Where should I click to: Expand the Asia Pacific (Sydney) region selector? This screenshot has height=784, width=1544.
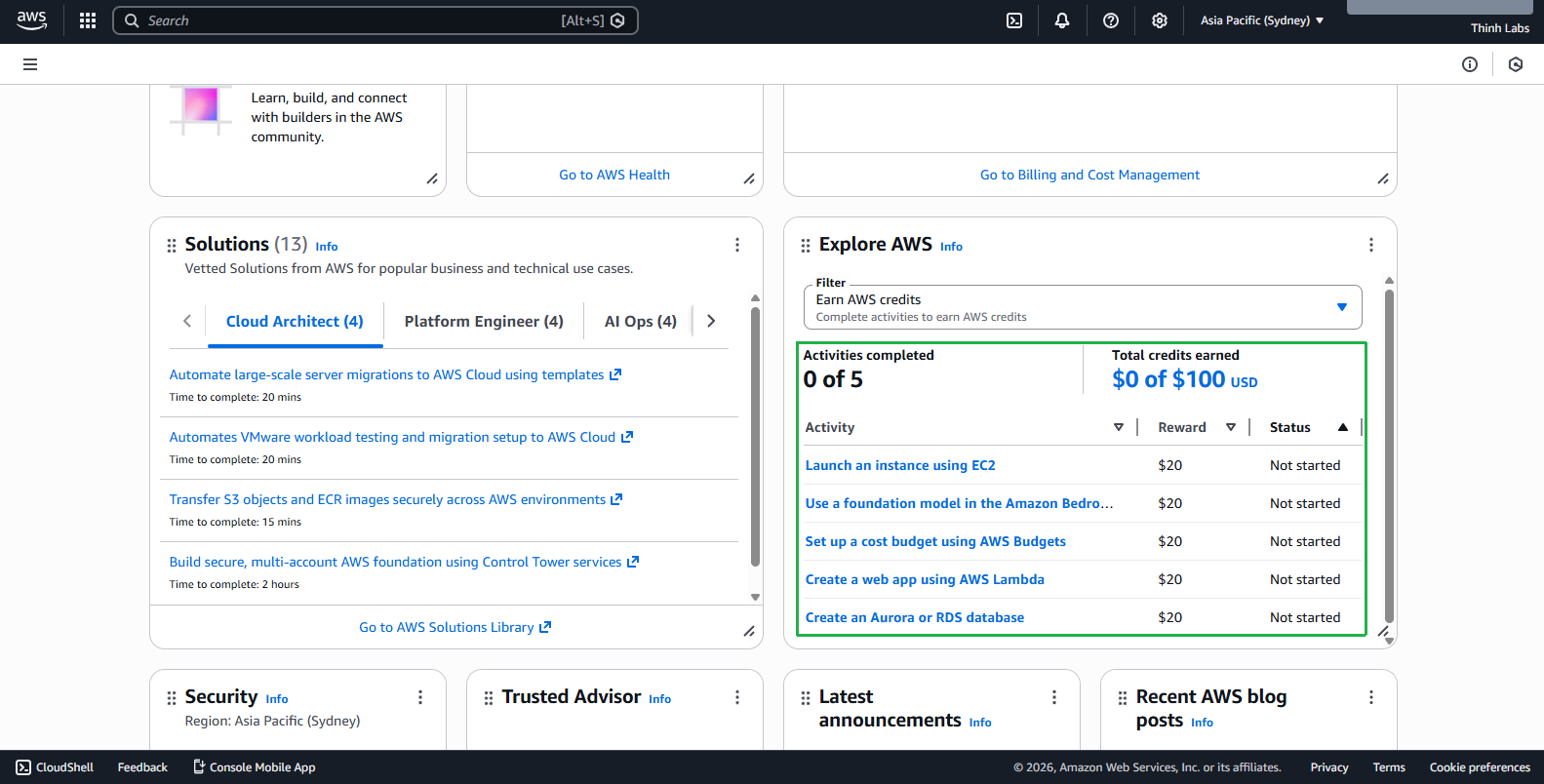1262,20
